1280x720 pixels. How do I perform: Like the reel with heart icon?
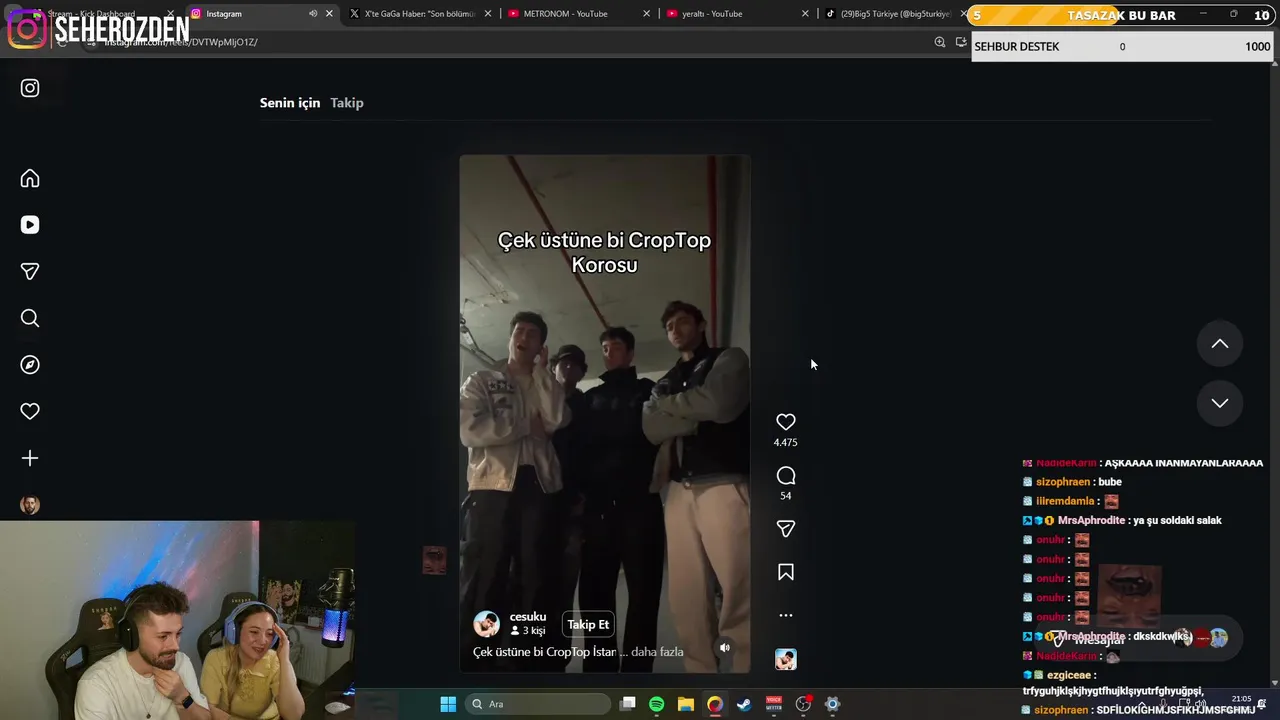786,422
